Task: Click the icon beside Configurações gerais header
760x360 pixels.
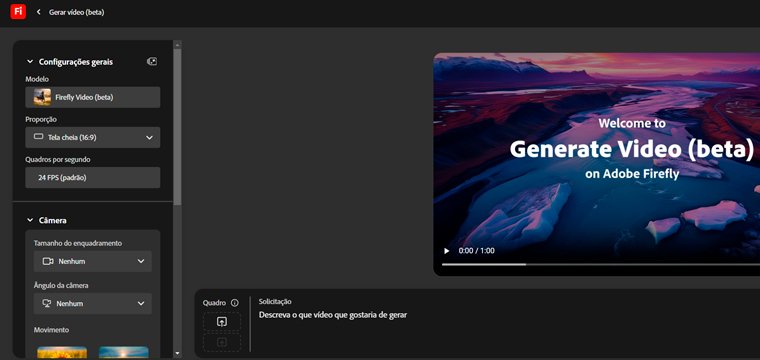Action: pos(152,62)
